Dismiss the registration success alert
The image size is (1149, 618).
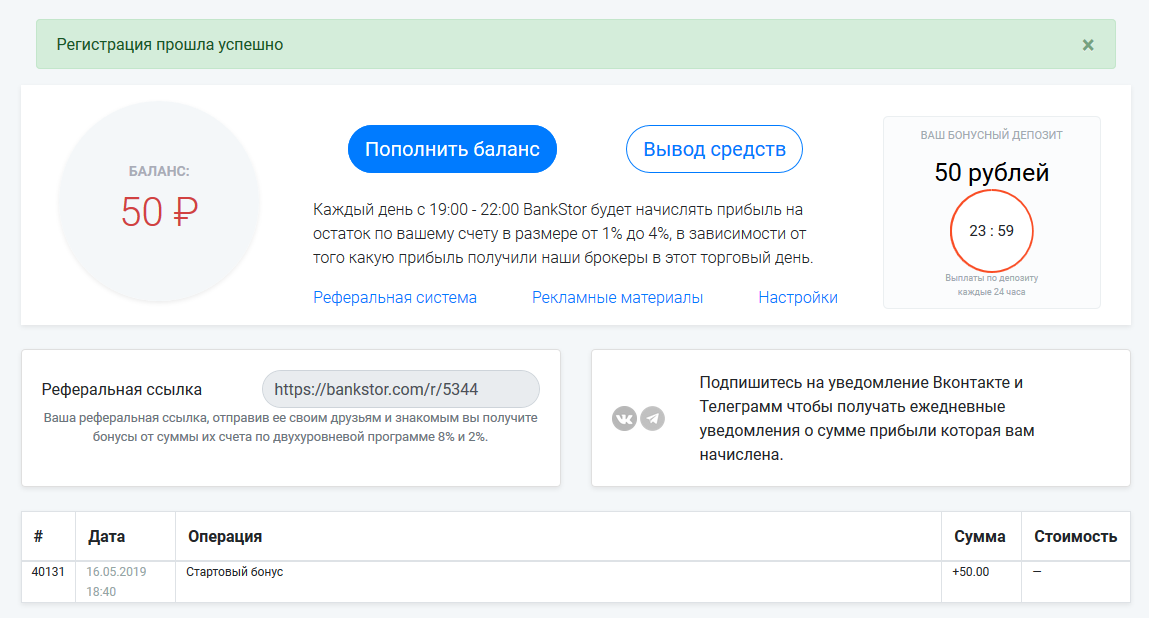click(1088, 45)
